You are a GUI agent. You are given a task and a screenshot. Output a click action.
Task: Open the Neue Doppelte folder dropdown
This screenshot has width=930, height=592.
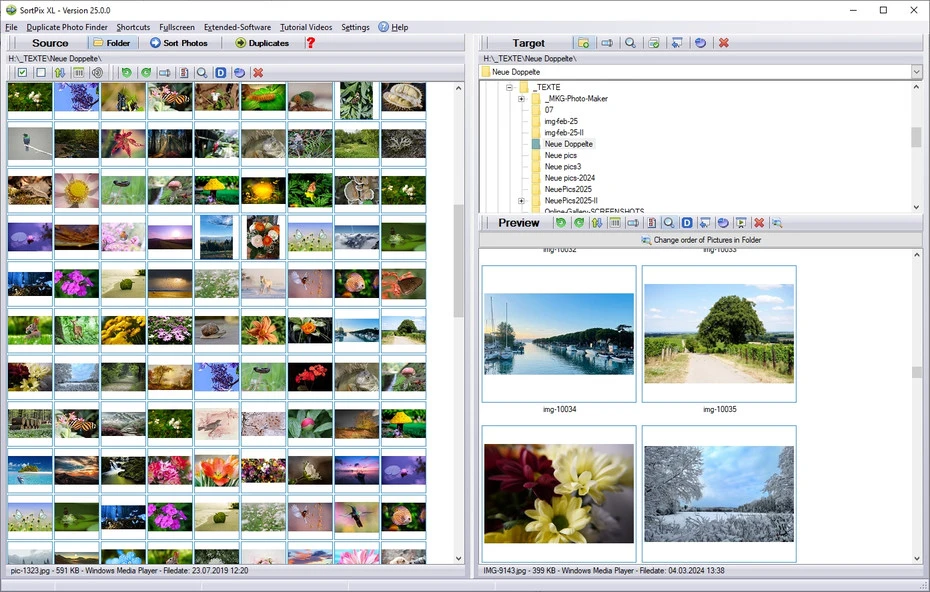tap(916, 72)
